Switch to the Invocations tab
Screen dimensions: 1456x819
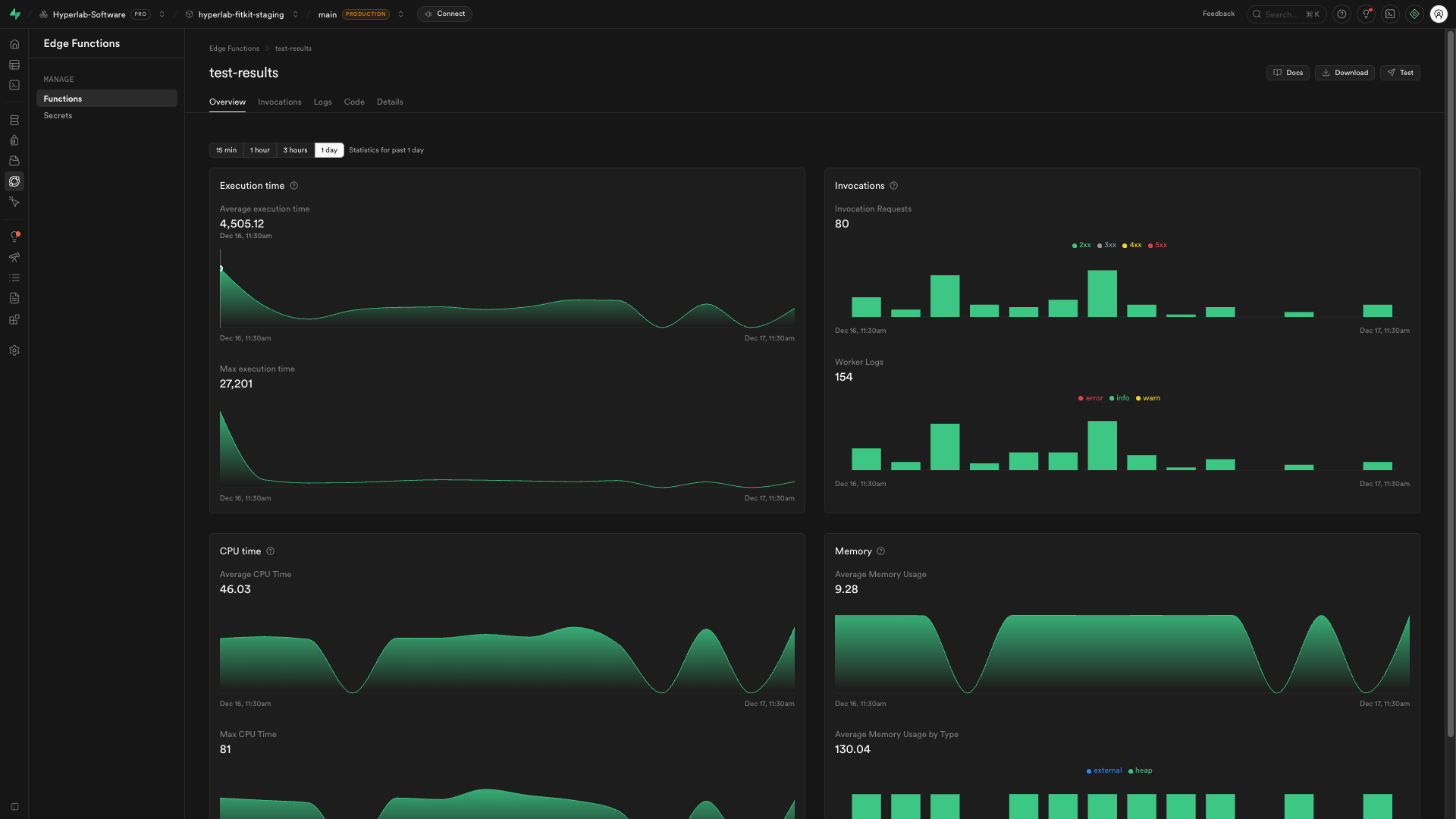(x=279, y=102)
